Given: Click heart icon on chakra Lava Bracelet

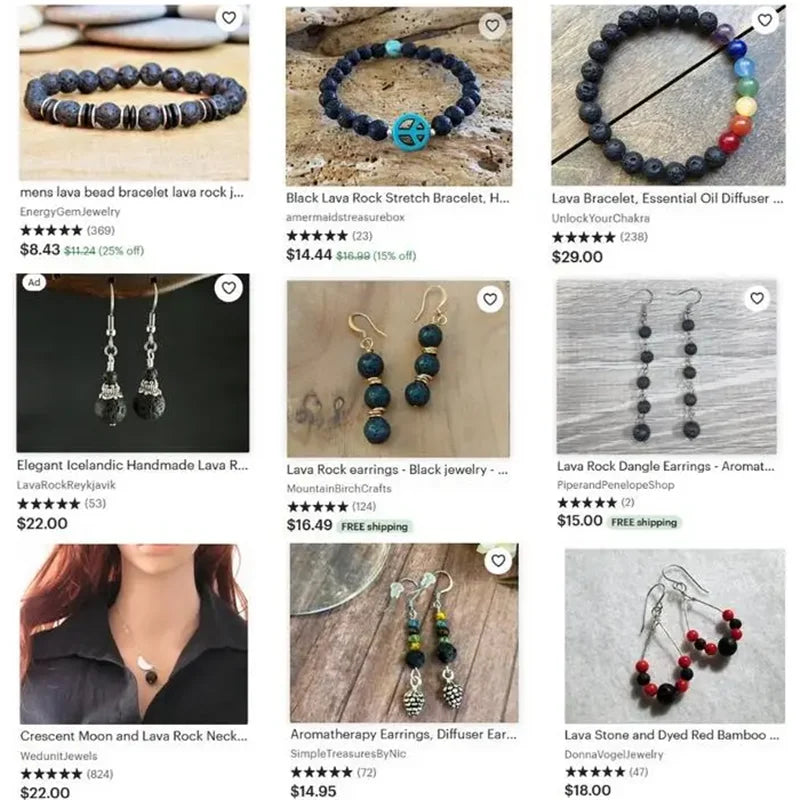Looking at the screenshot, I should click(x=764, y=20).
